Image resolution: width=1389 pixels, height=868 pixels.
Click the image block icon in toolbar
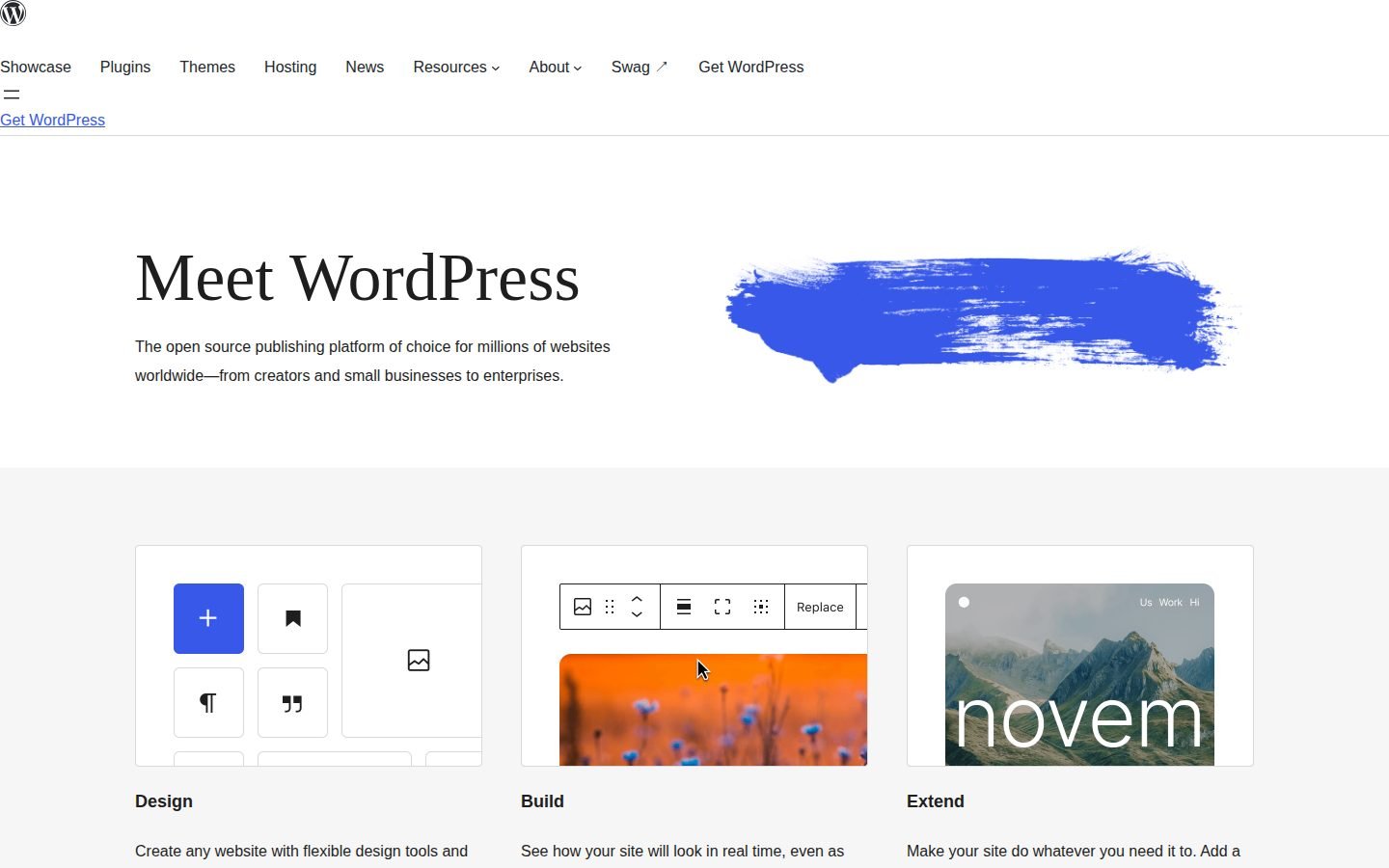tap(583, 607)
